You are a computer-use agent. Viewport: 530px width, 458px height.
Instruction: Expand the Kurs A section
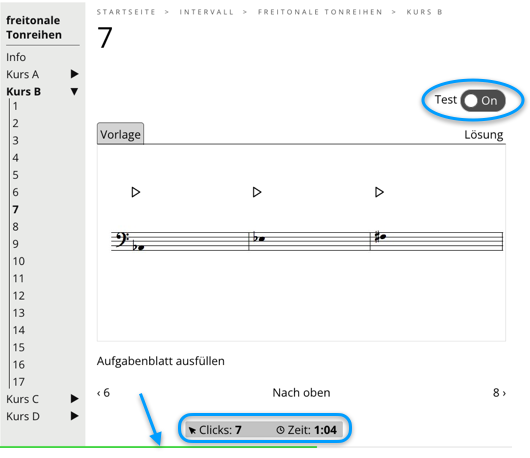(74, 74)
